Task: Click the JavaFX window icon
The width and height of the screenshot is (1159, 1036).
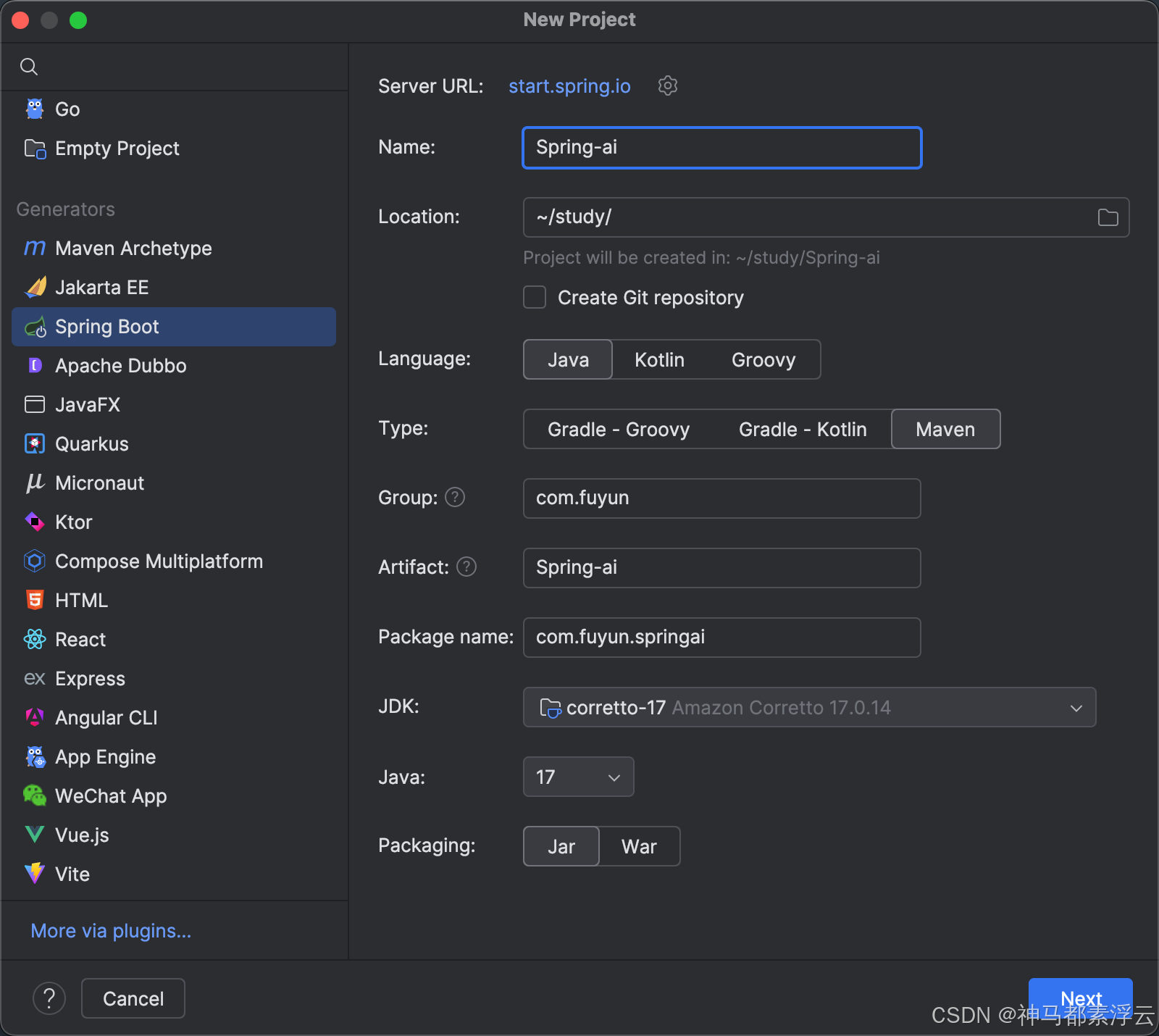Action: pyautogui.click(x=35, y=404)
